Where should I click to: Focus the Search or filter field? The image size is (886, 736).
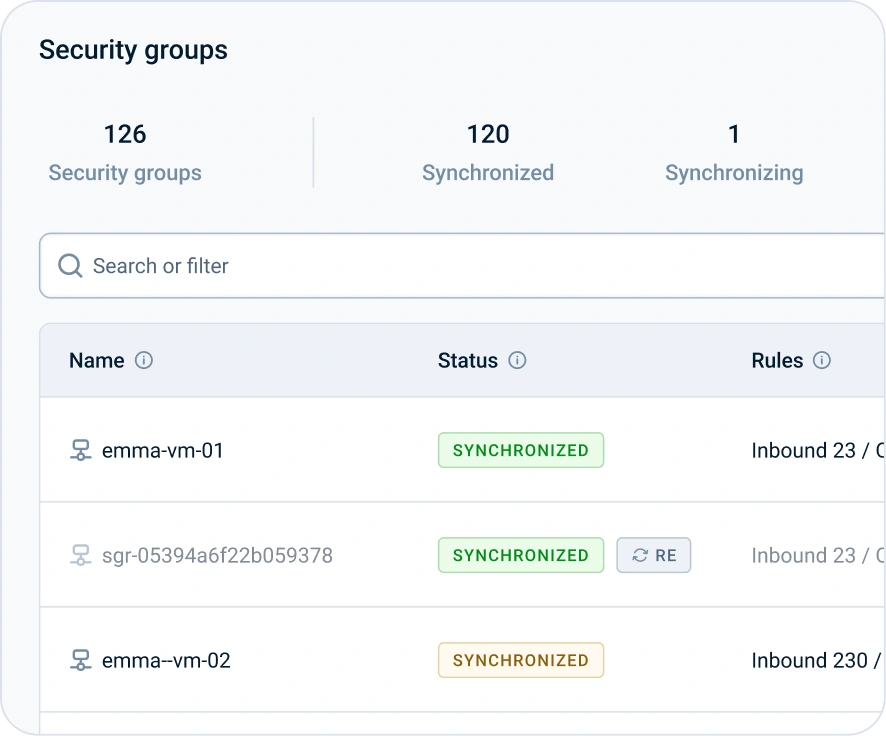point(462,265)
